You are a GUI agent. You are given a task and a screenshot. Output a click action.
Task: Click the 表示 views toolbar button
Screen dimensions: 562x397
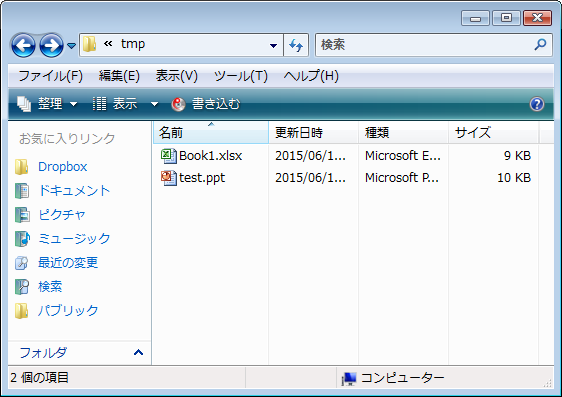pos(115,104)
